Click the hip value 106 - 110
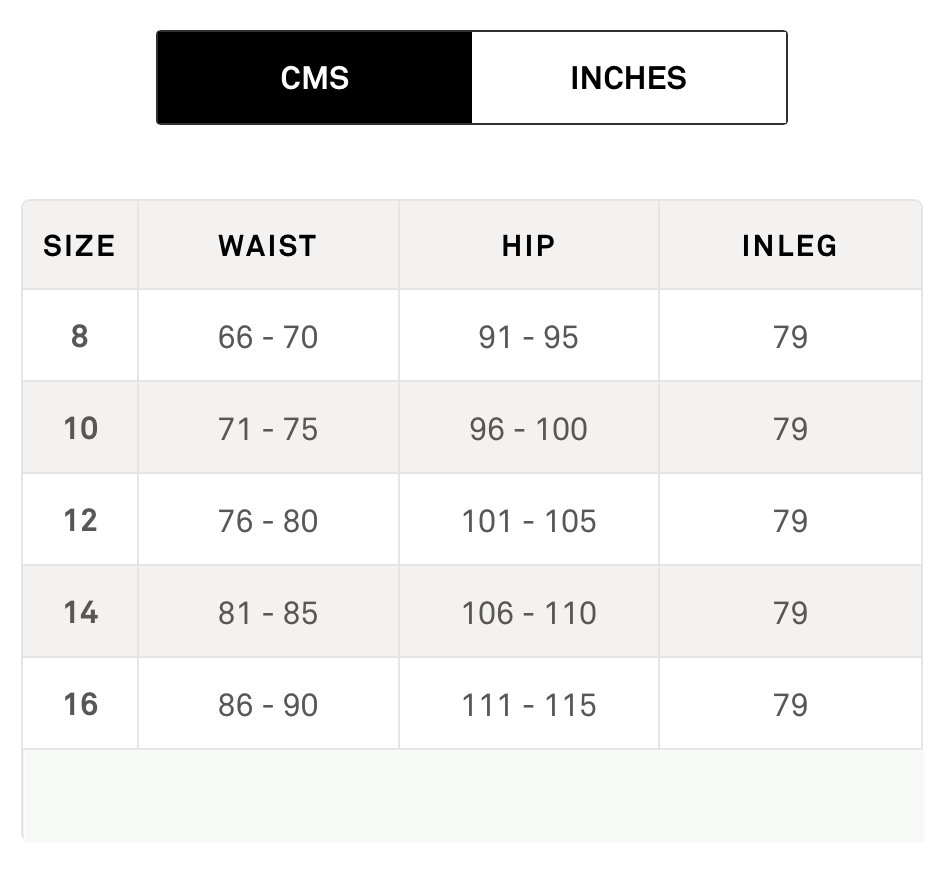Image resolution: width=952 pixels, height=872 pixels. [x=528, y=613]
